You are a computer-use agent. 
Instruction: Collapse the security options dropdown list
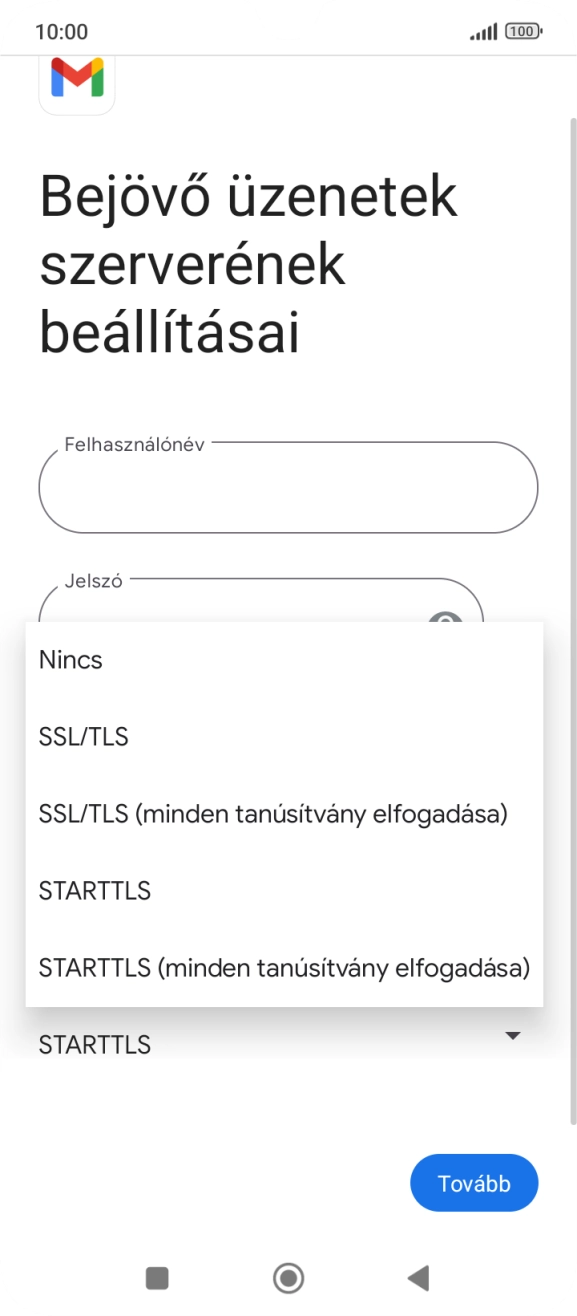pos(511,1036)
